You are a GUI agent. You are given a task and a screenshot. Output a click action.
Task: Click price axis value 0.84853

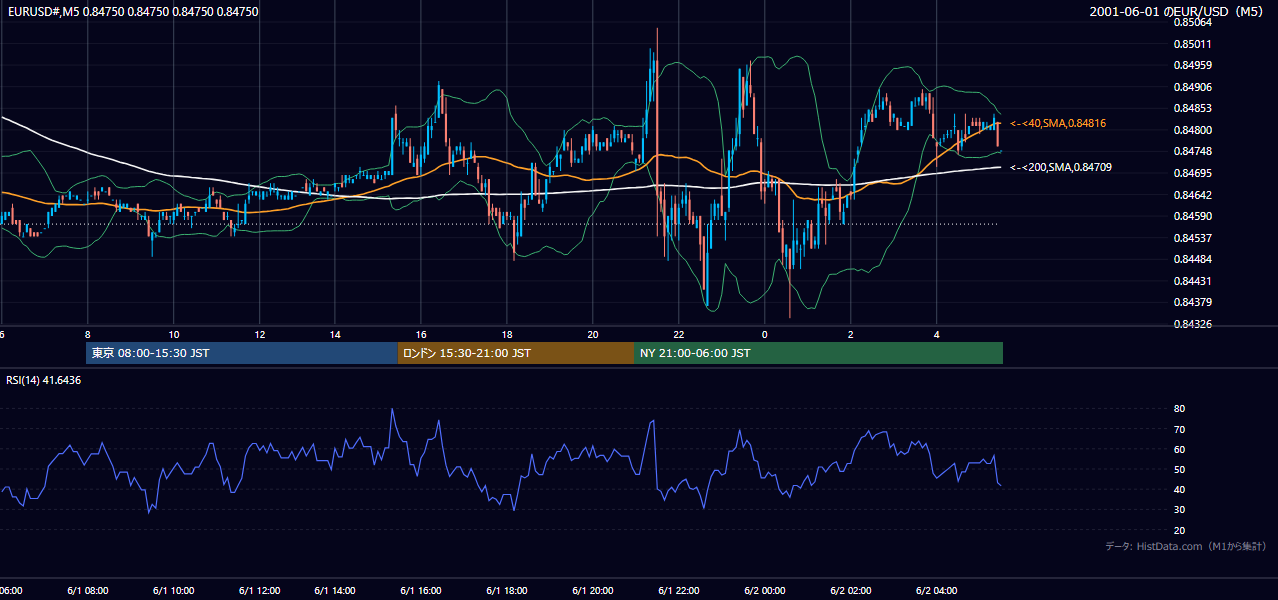coord(1192,109)
